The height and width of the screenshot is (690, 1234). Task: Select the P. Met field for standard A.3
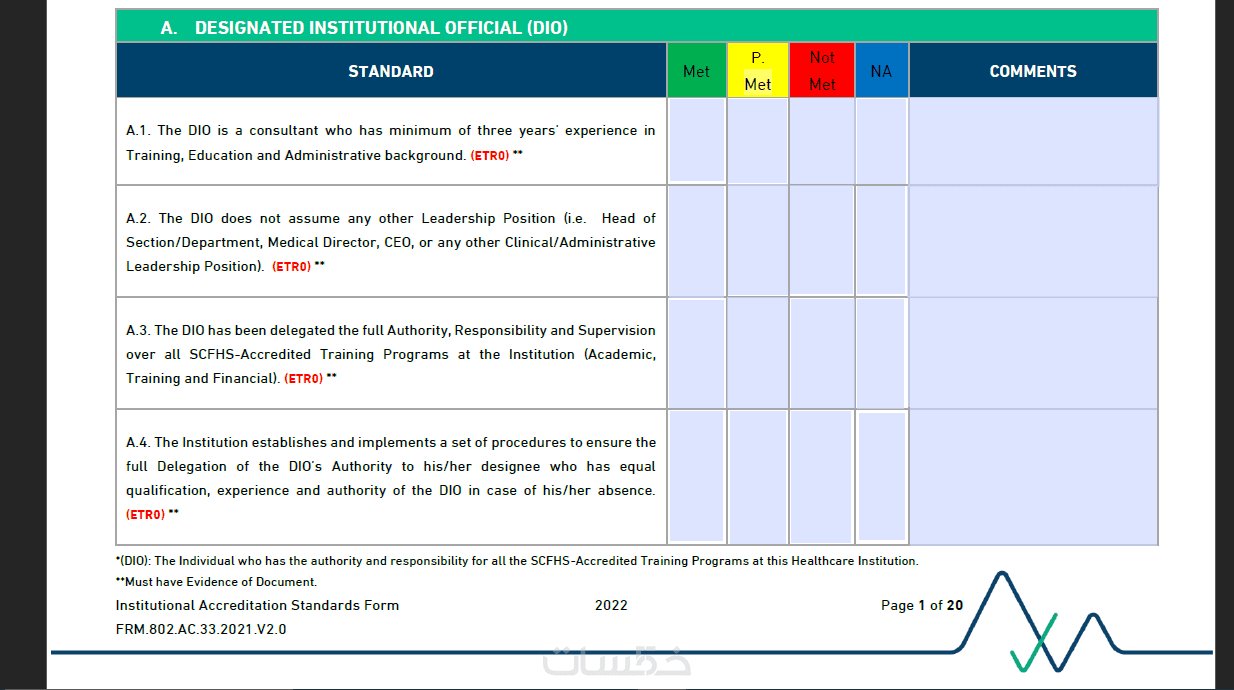[757, 353]
